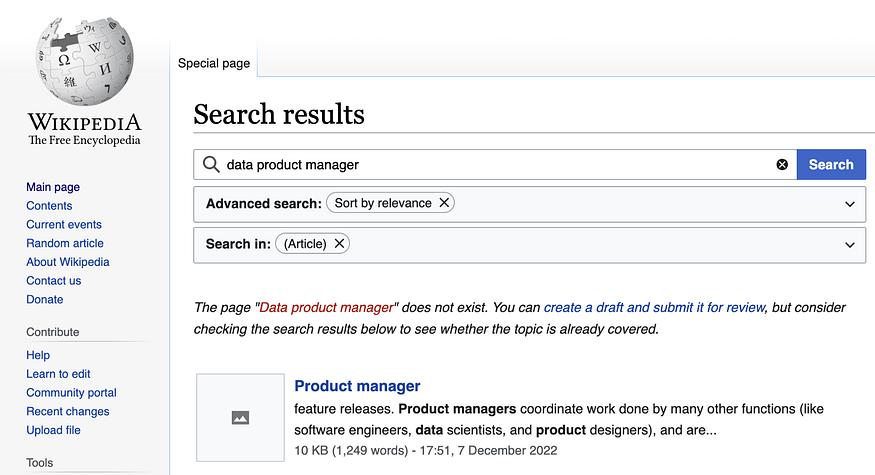Open the Upload file link
The height and width of the screenshot is (475, 875).
point(54,430)
